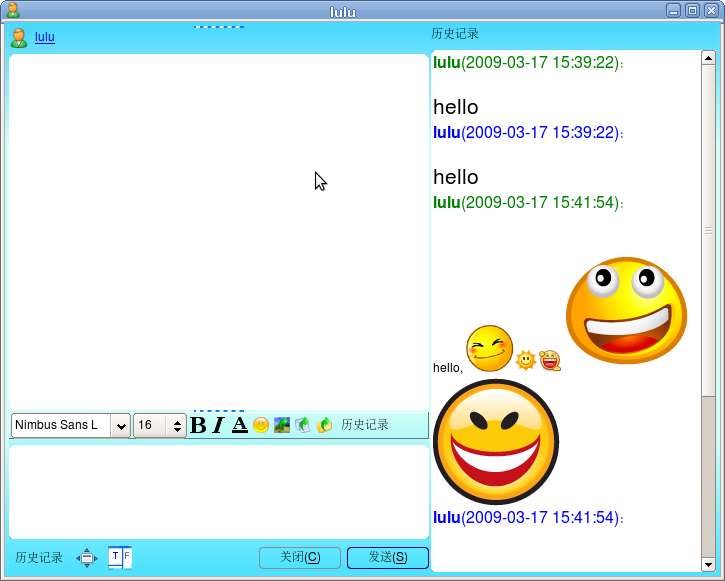
Task: Click the blue lulu 15:41:54 header
Action: point(528,518)
